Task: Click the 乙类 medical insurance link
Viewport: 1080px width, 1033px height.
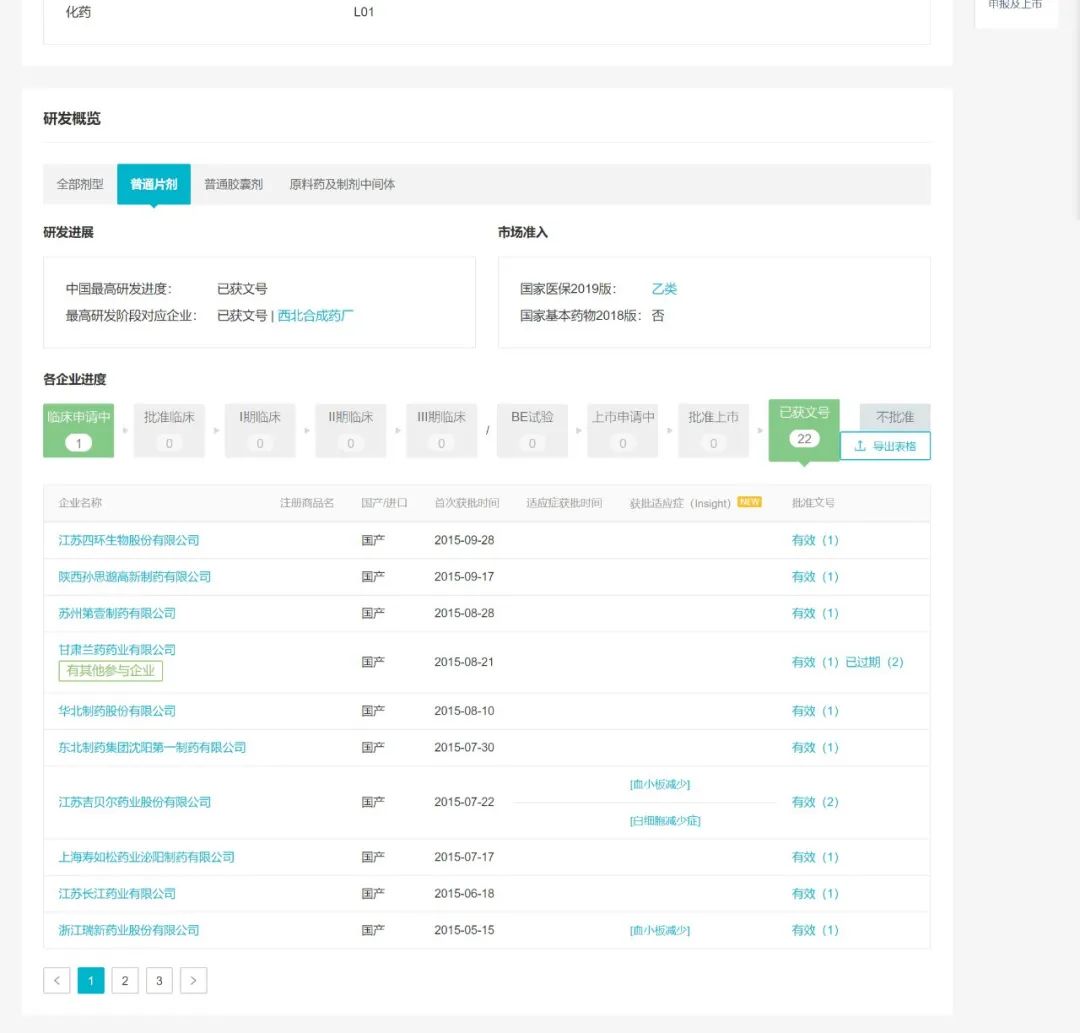Action: 665,289
